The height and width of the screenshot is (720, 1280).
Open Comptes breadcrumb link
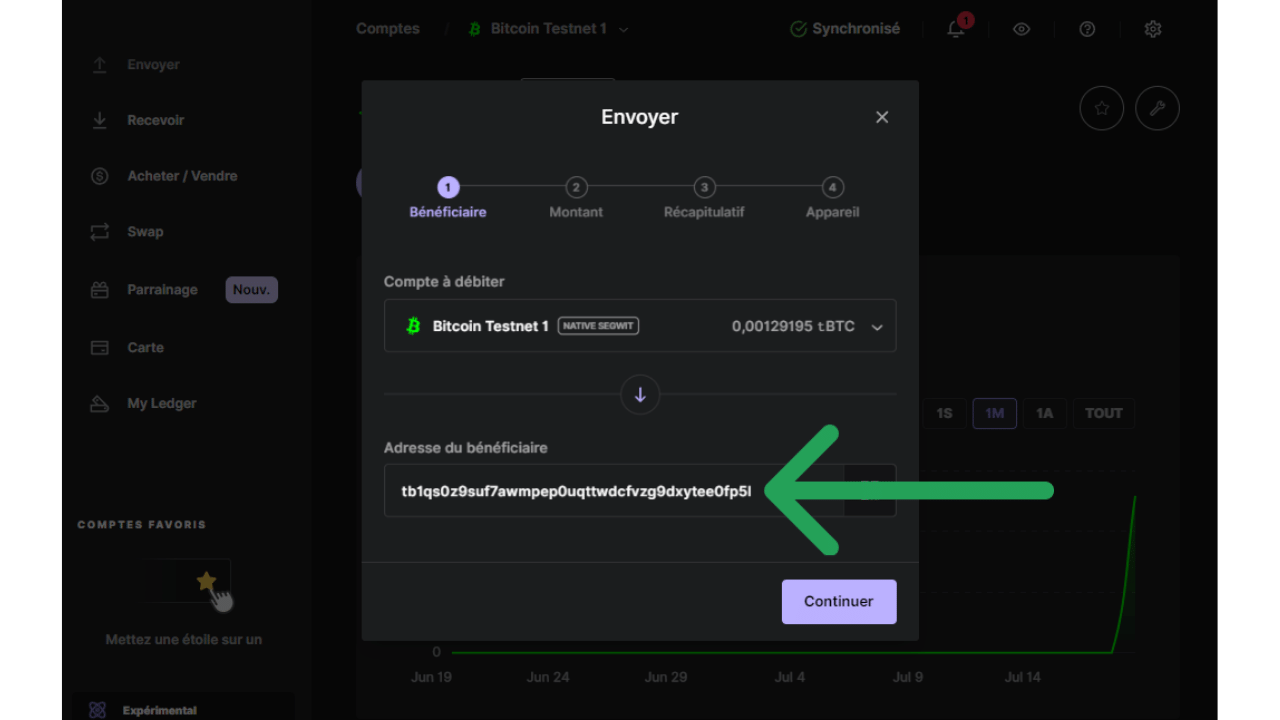coord(388,29)
